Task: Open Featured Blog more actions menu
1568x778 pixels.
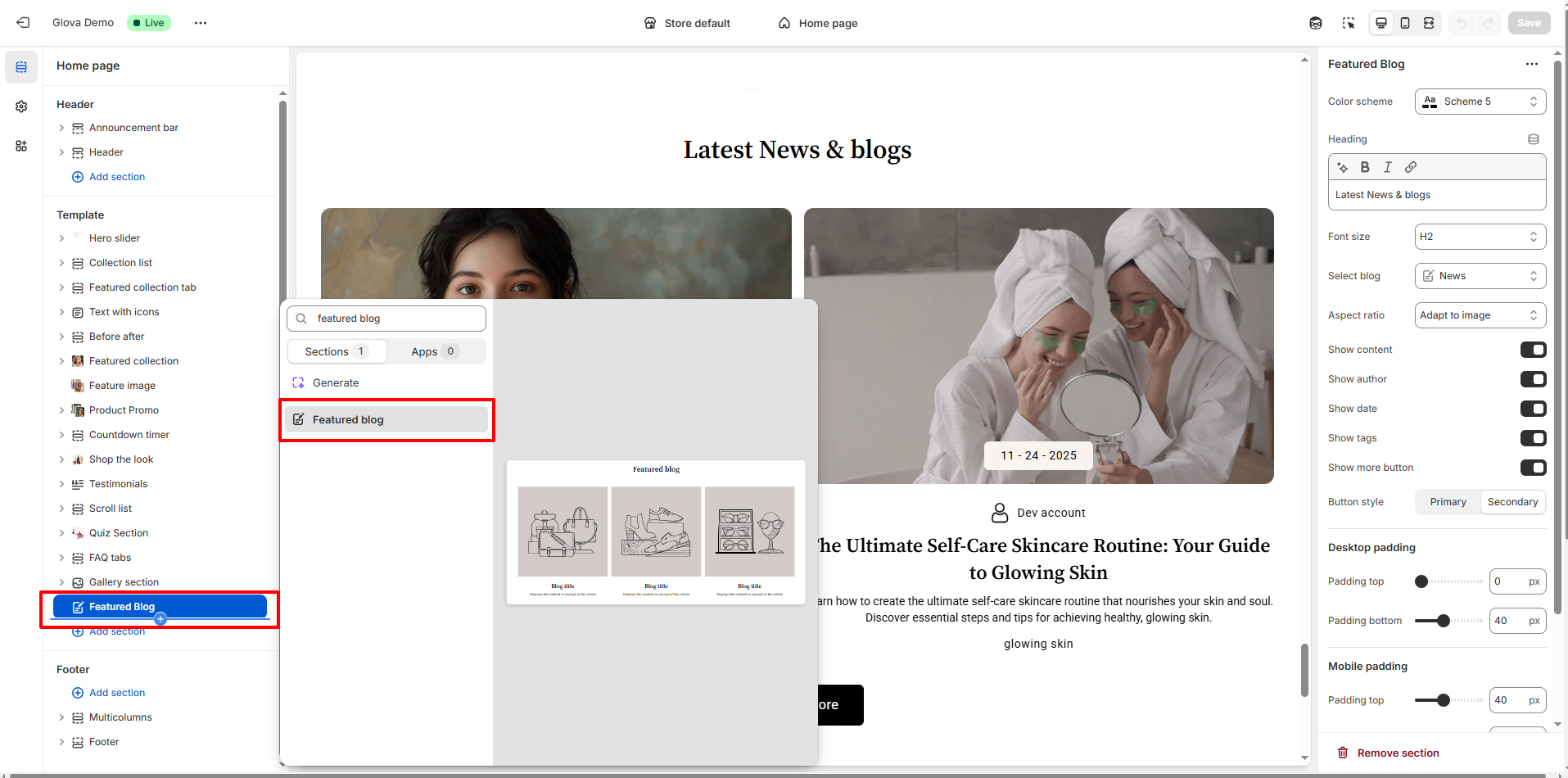Action: pos(1531,64)
